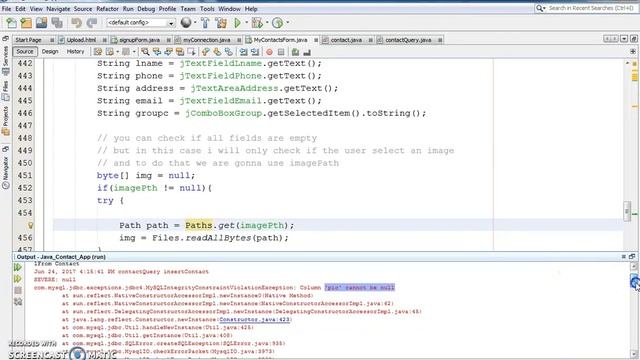Open the Tools menu
640x360 pixels.
(x=207, y=9)
